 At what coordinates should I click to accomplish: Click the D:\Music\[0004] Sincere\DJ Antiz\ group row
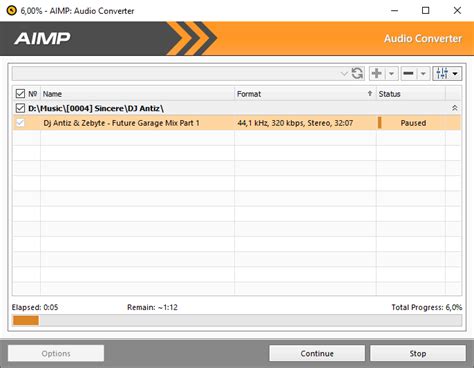(x=237, y=108)
